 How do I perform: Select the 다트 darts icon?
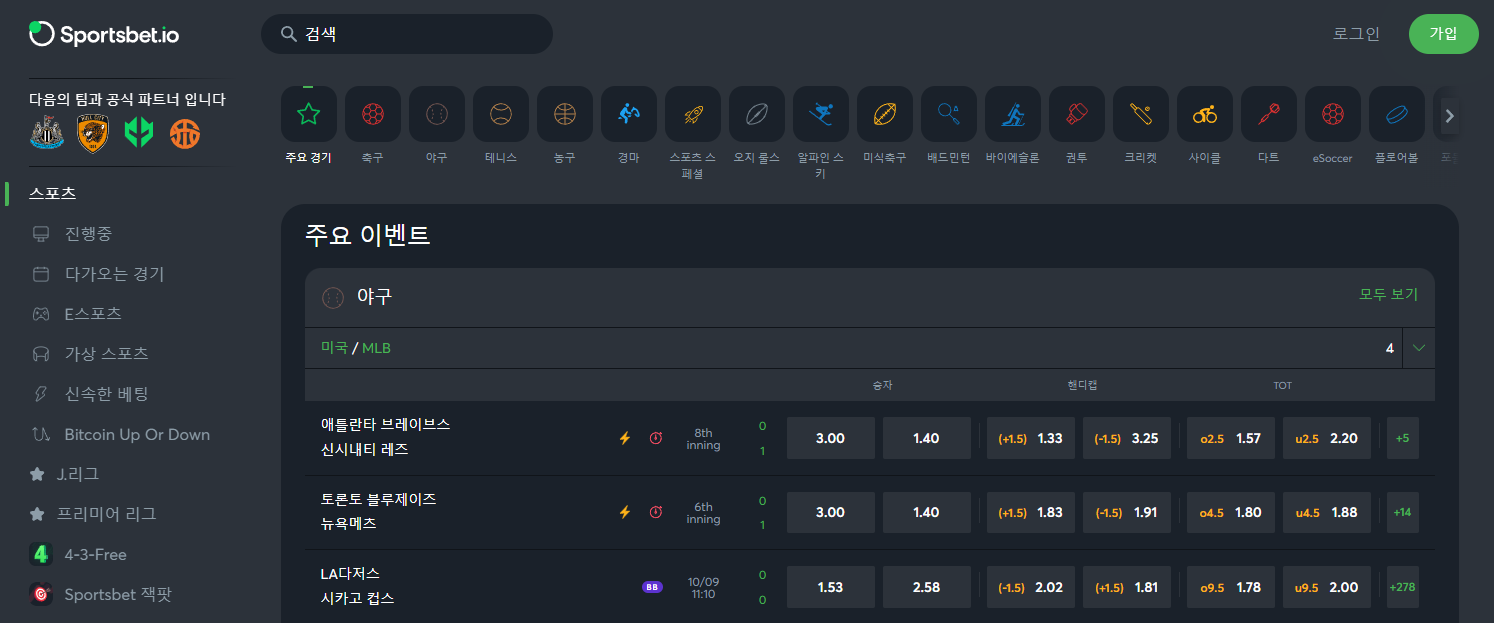point(1268,114)
